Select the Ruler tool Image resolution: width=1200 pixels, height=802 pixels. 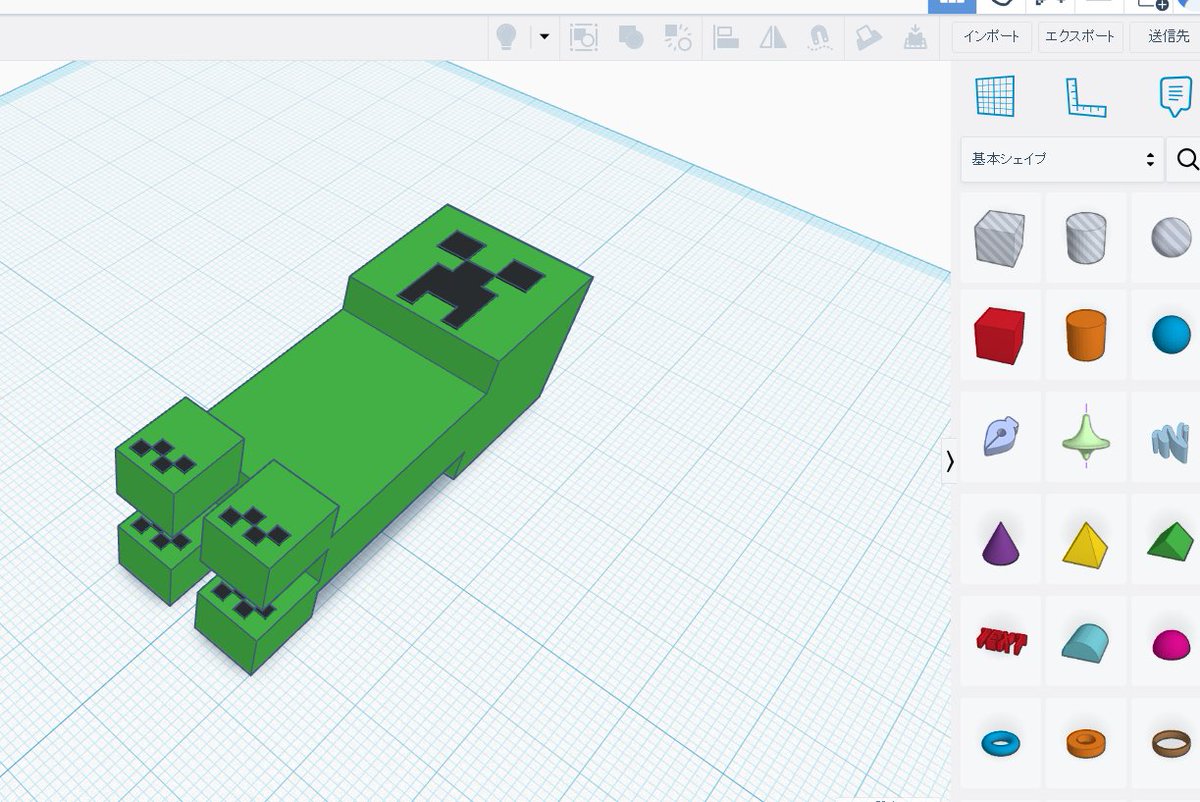pyautogui.click(x=1086, y=97)
